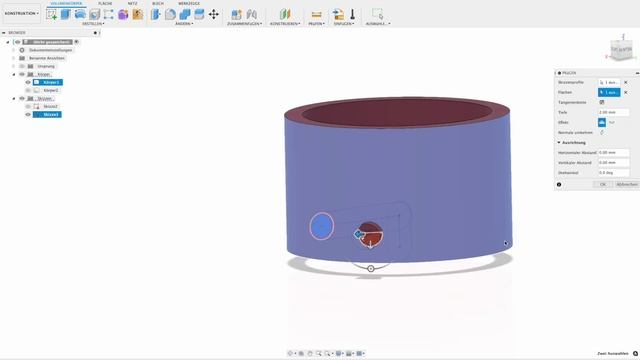640x360 pixels.
Task: Click the Drehwinkel input field
Action: click(613, 173)
